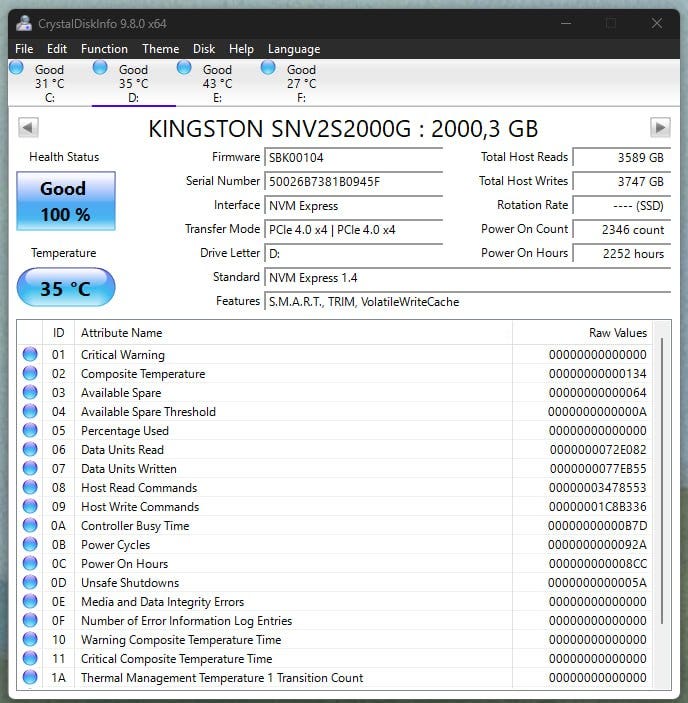Image resolution: width=688 pixels, height=703 pixels.
Task: Select the Composite Temperature attribute name
Action: [143, 373]
